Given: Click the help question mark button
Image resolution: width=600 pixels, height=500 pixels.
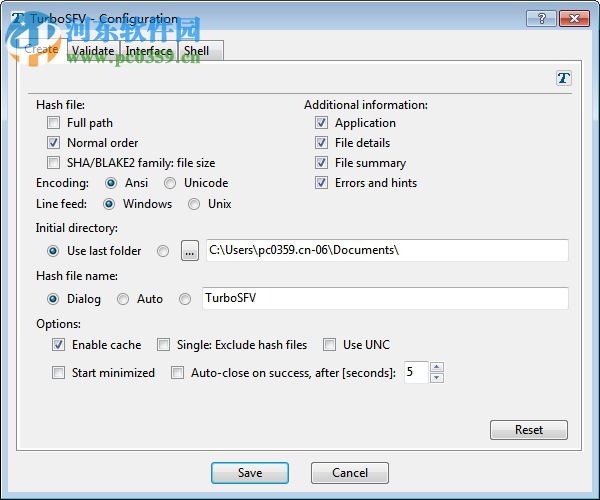Looking at the screenshot, I should point(541,18).
